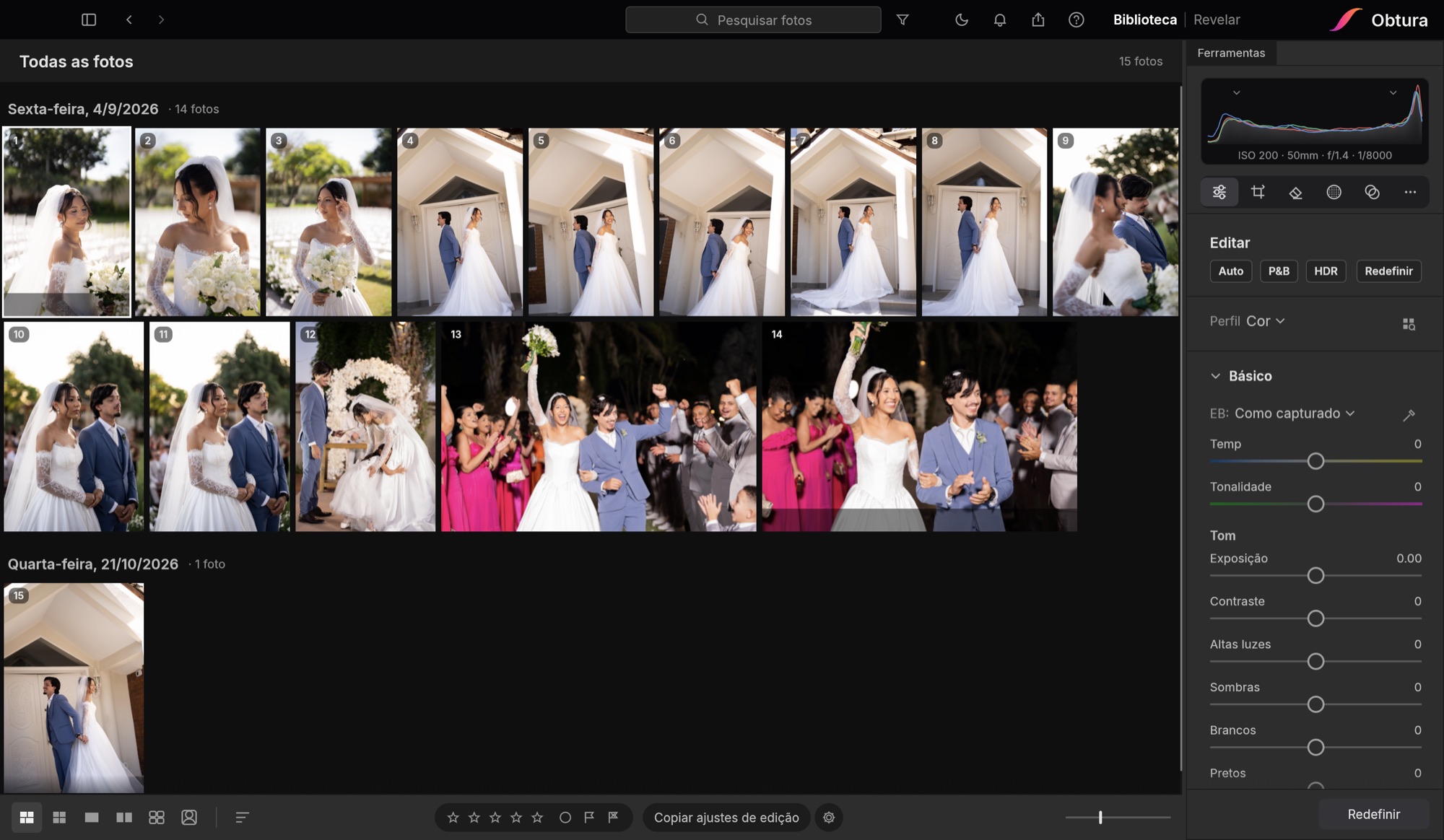Viewport: 1444px width, 840px height.
Task: Switch to the photo grid view
Action: tap(27, 817)
